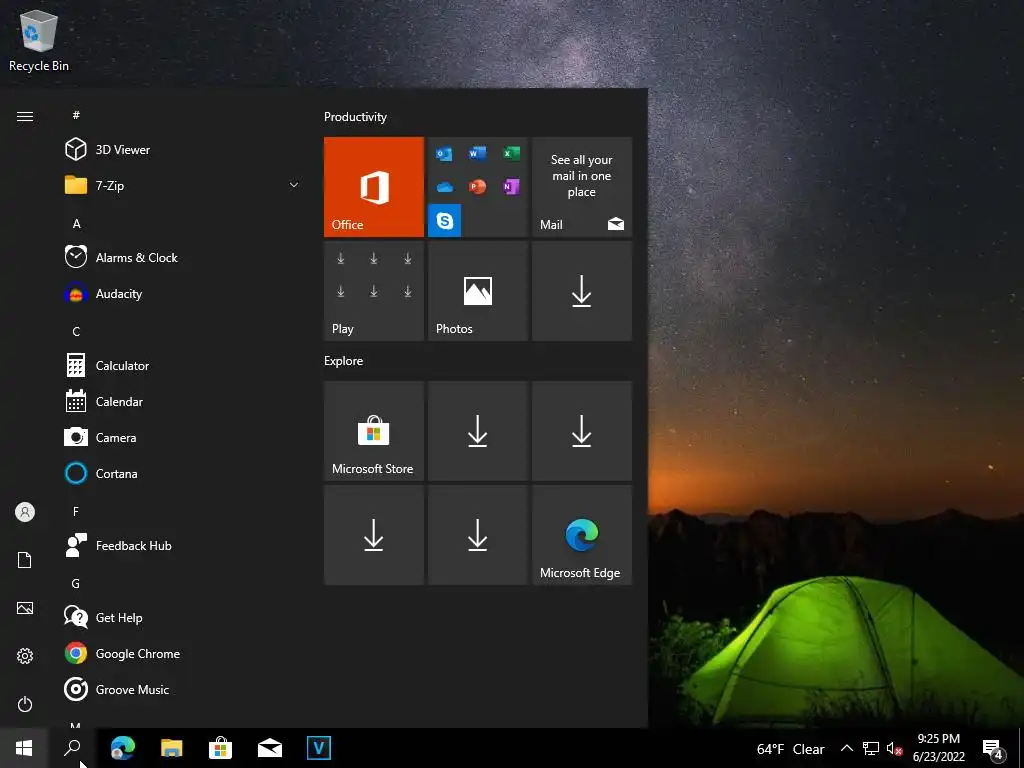Open the Office tile

(x=374, y=187)
